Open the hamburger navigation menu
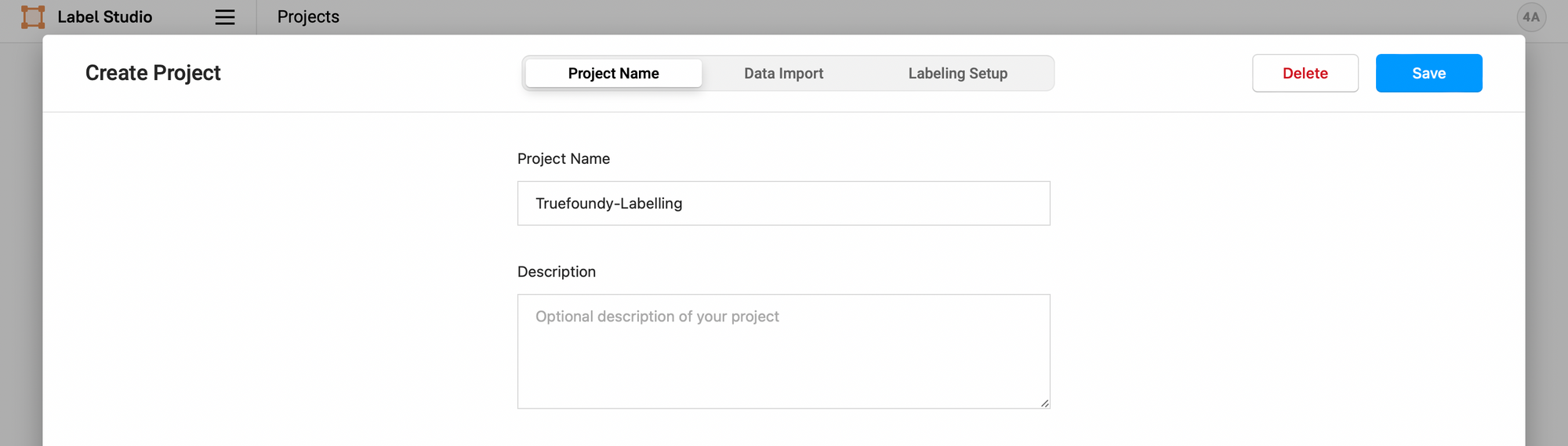 coord(225,17)
